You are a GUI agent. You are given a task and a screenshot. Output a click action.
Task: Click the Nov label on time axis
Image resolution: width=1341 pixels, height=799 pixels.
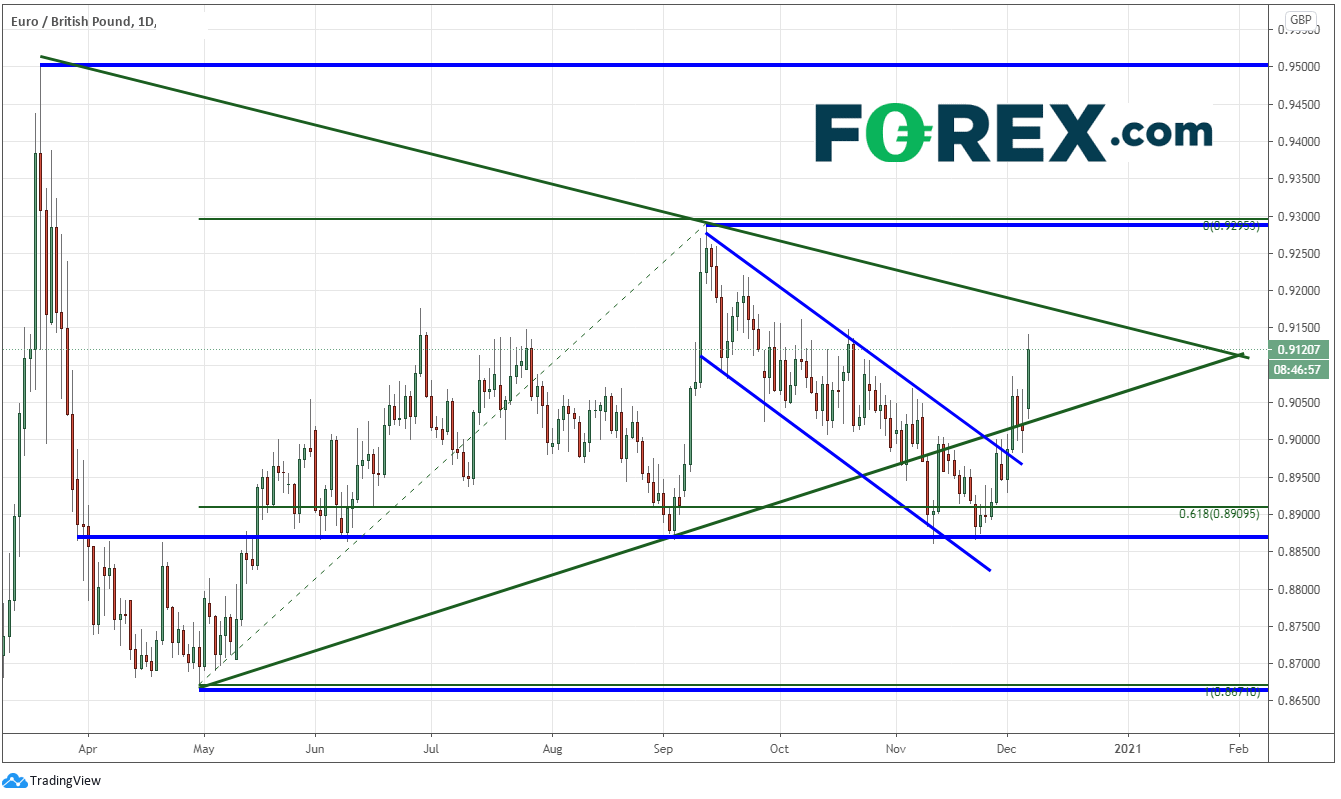[x=896, y=747]
